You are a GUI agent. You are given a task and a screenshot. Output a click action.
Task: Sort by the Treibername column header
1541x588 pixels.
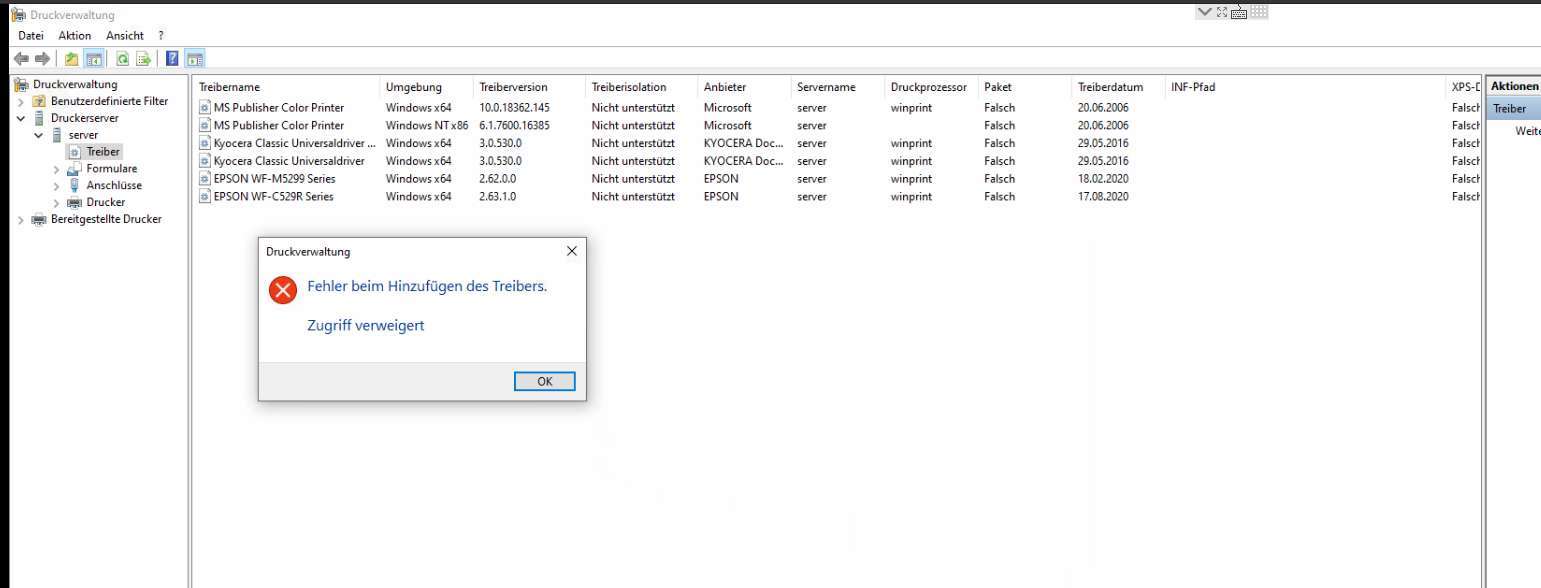point(287,87)
